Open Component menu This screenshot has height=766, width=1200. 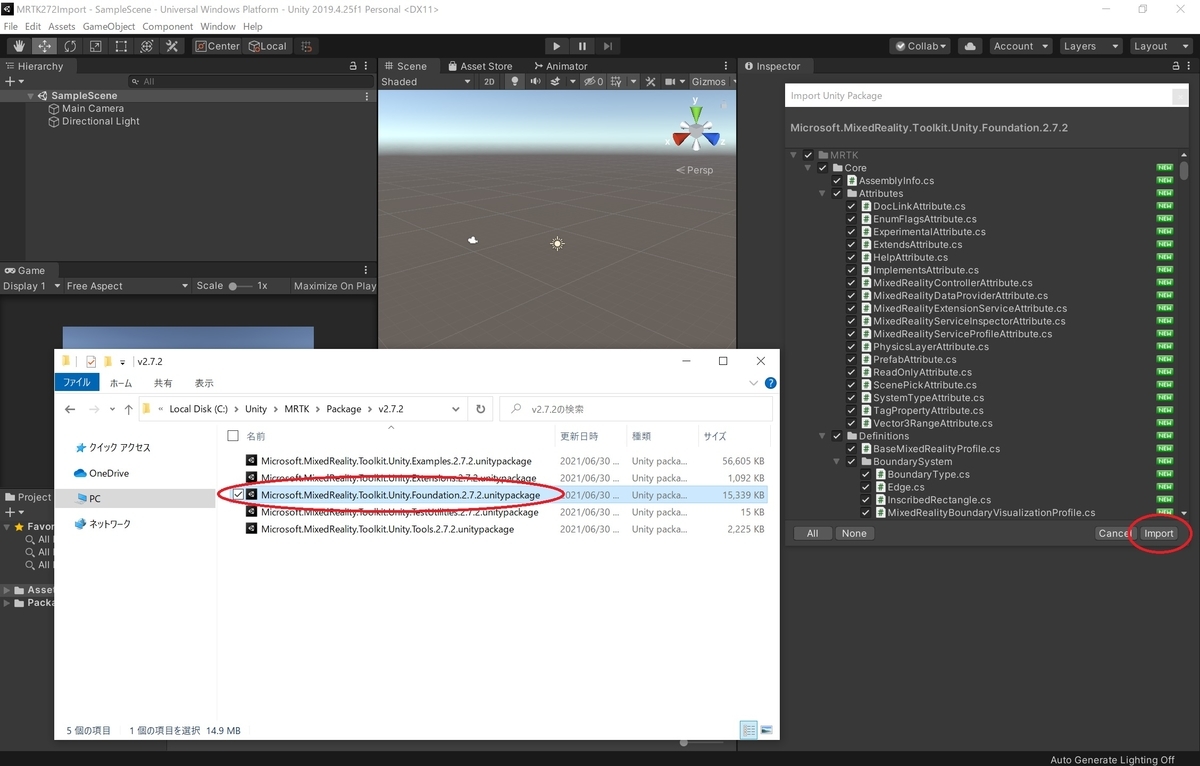click(168, 26)
